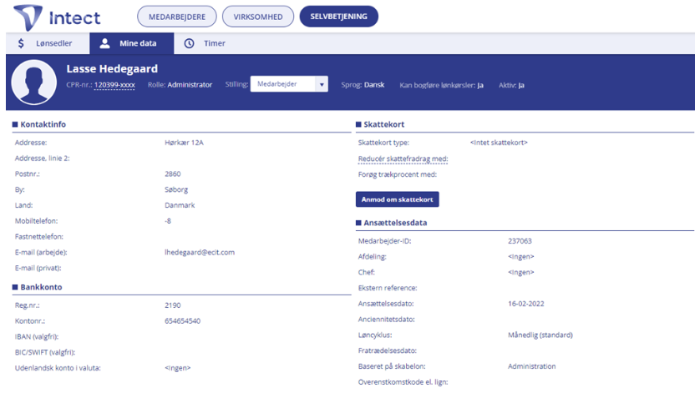Click the Fratrædelsesdato label

click(387, 351)
